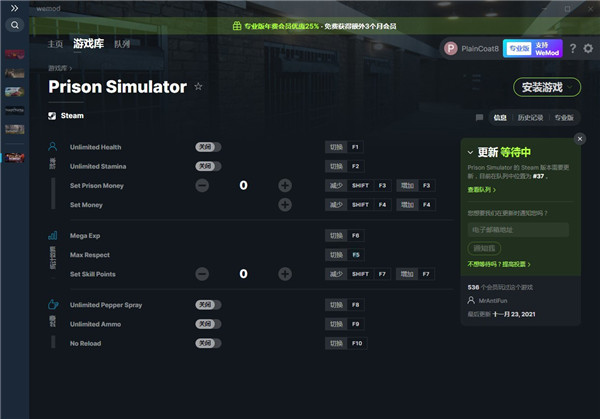Viewport: 600px width, 419px height.
Task: Toggle Unlimited Health on
Action: coord(208,147)
